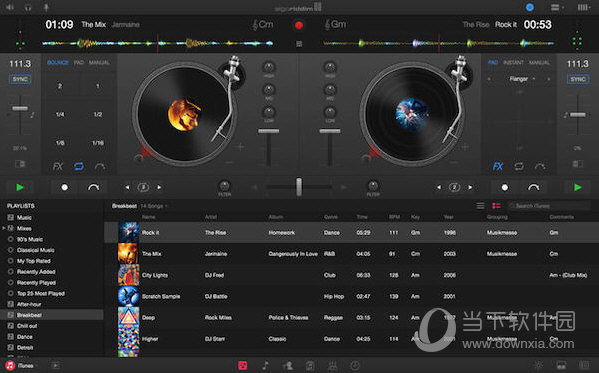Open FX panel on right deck
This screenshot has width=599, height=373.
[x=498, y=166]
